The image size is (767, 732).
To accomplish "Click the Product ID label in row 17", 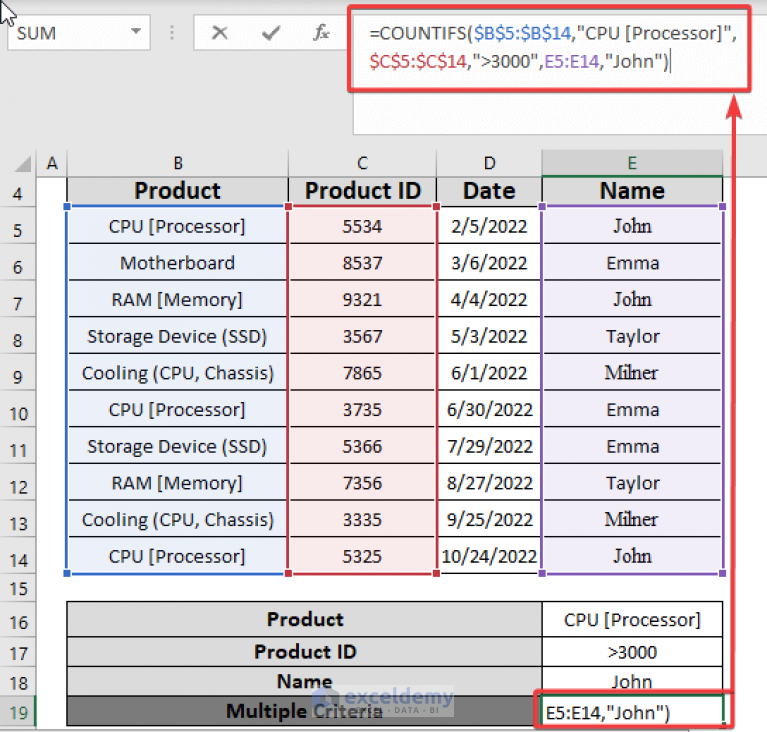I will pos(304,652).
